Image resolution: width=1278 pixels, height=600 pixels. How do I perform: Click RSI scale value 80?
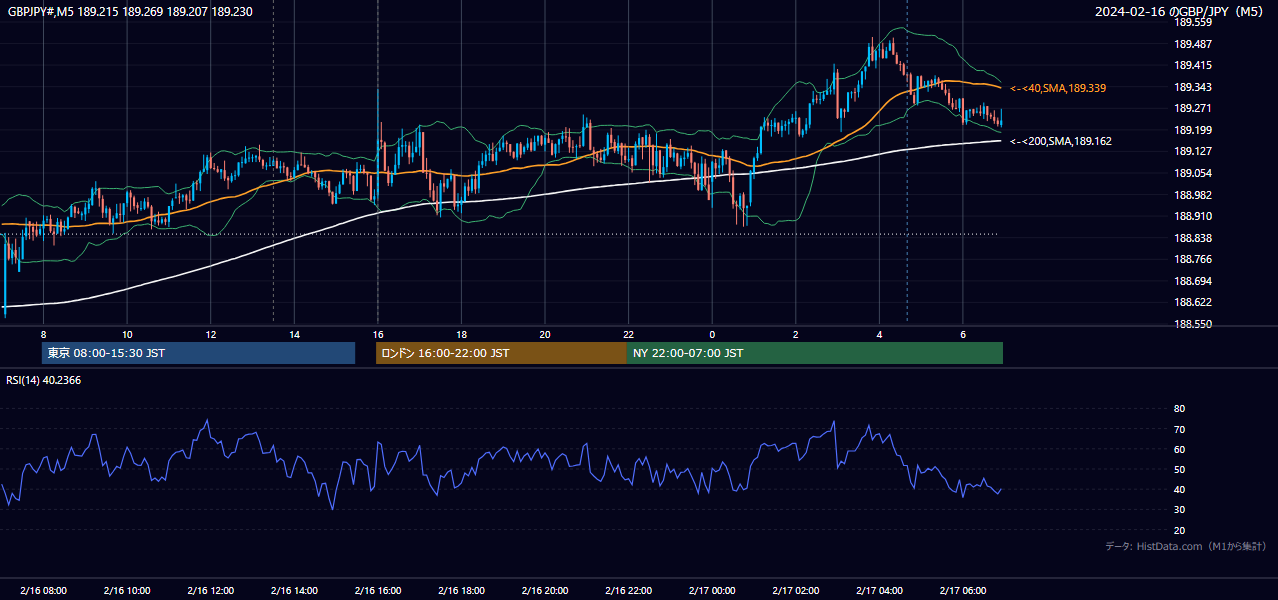click(1179, 409)
